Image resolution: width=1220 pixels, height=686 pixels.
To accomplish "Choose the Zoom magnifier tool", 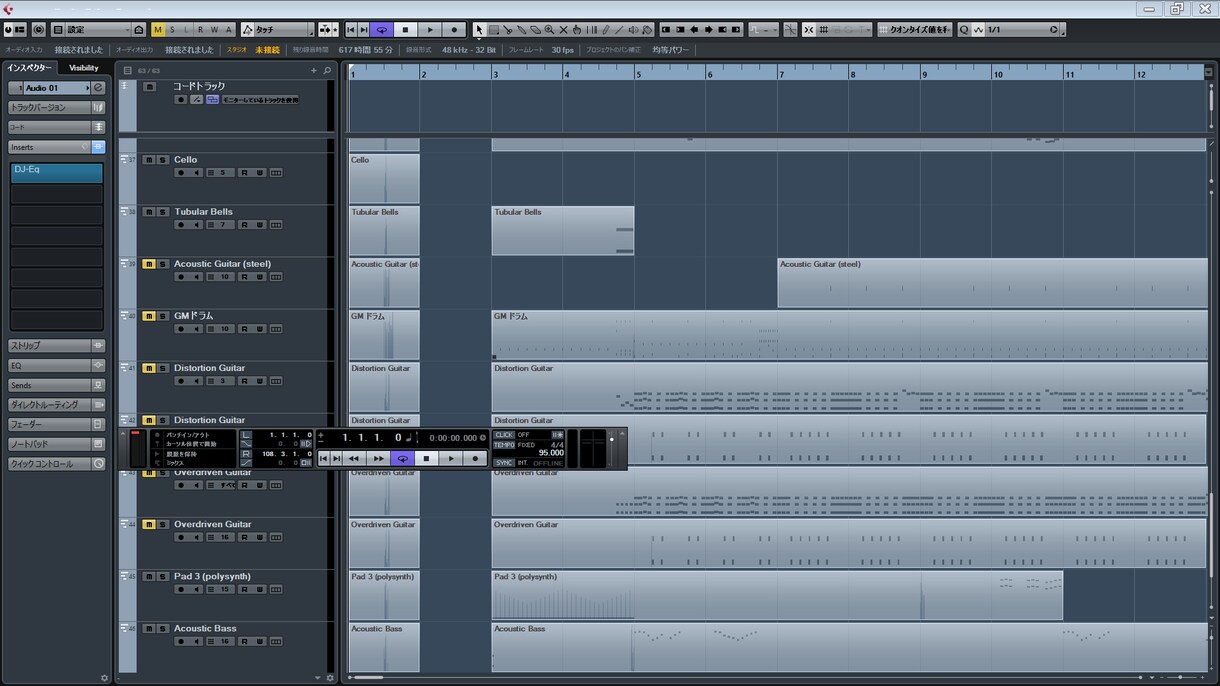I will tap(549, 30).
